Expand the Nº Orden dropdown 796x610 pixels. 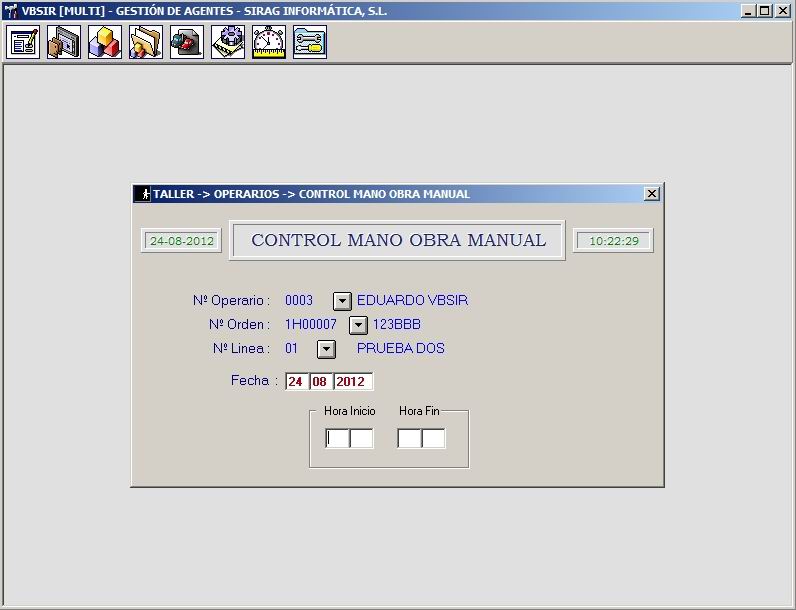358,325
